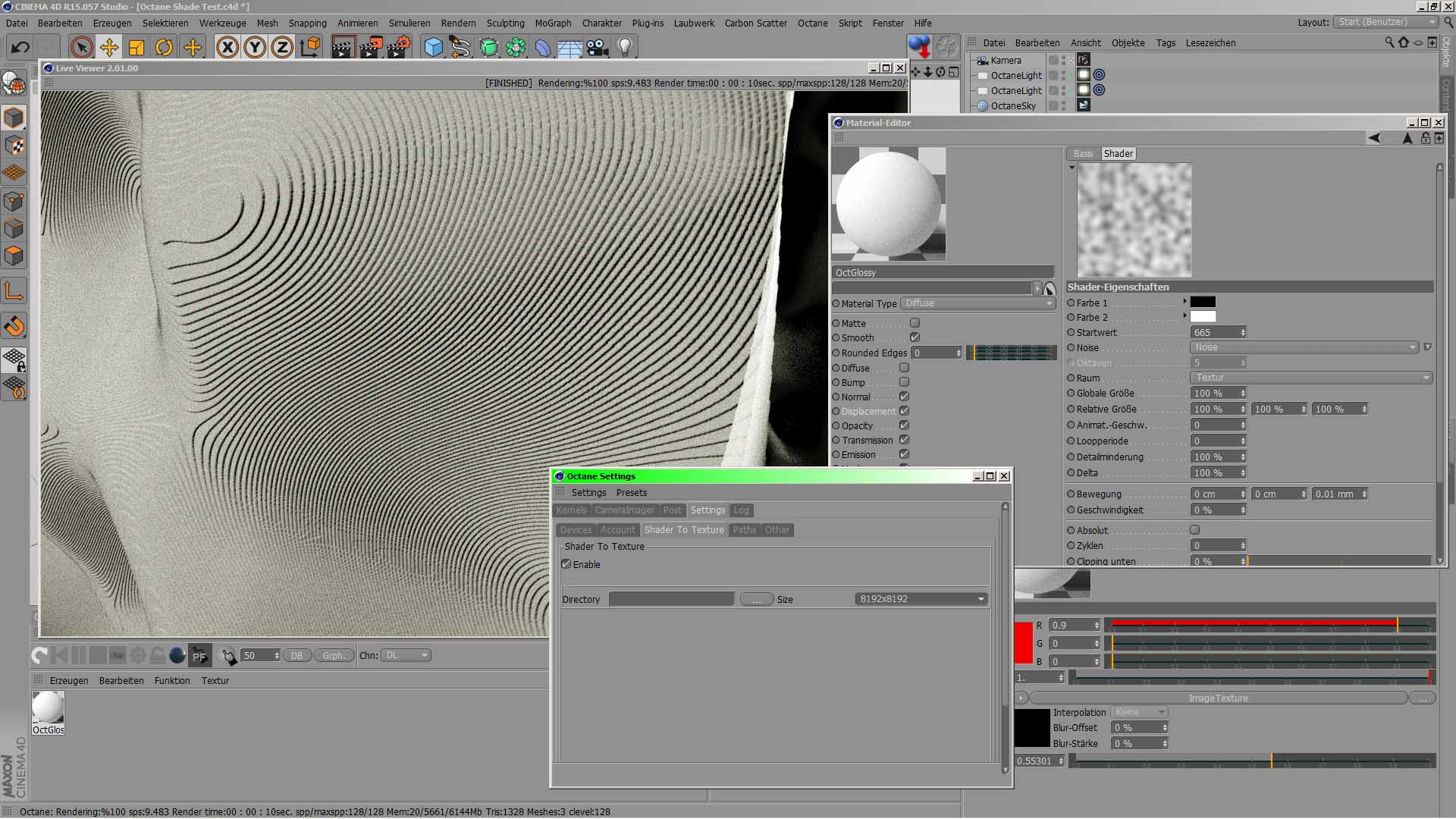Toggle Shader To Texture Enable checkbox

[566, 564]
